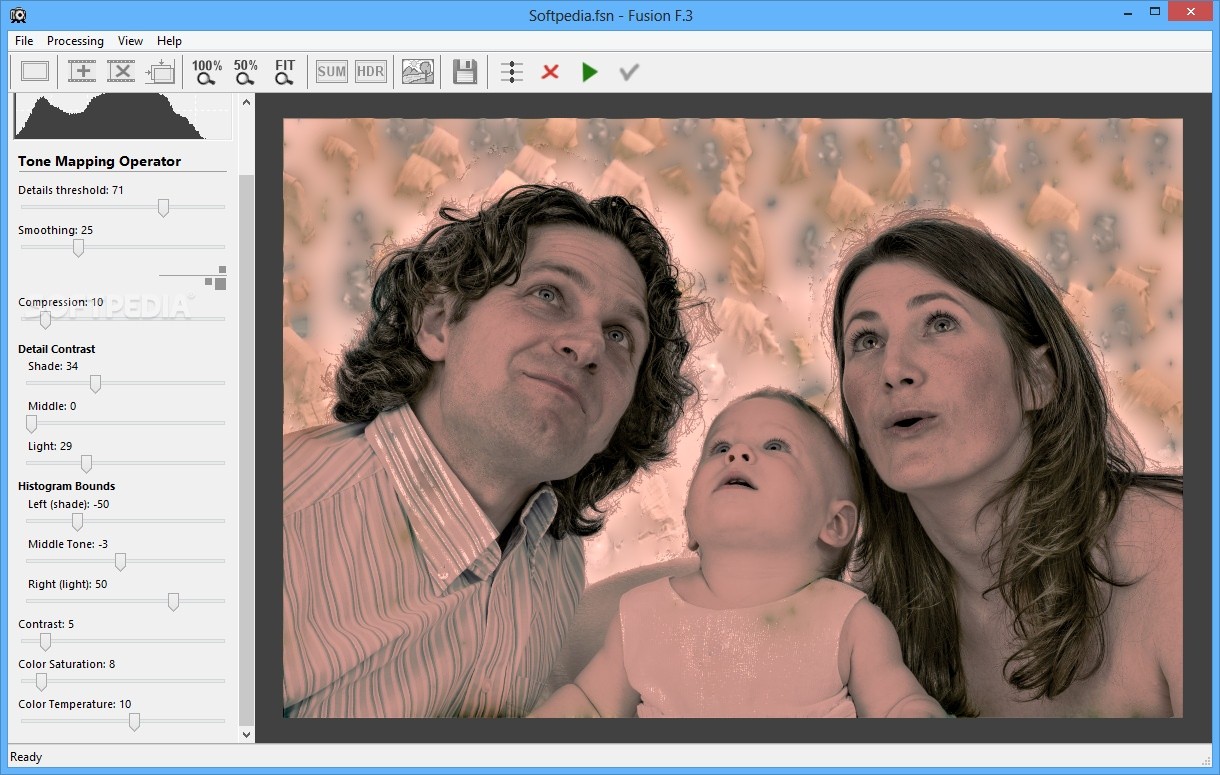Viewport: 1220px width, 775px height.
Task: Click the Left (shade) bounds slider handle
Action: (77, 521)
